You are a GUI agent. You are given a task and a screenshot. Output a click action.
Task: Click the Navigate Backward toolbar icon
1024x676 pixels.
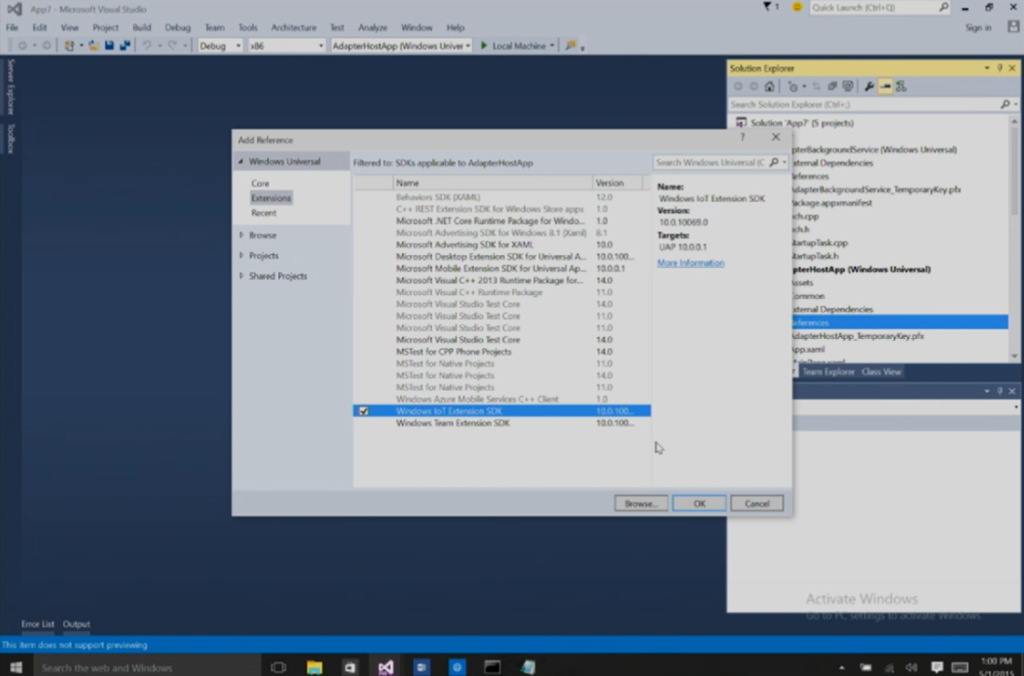[x=22, y=46]
